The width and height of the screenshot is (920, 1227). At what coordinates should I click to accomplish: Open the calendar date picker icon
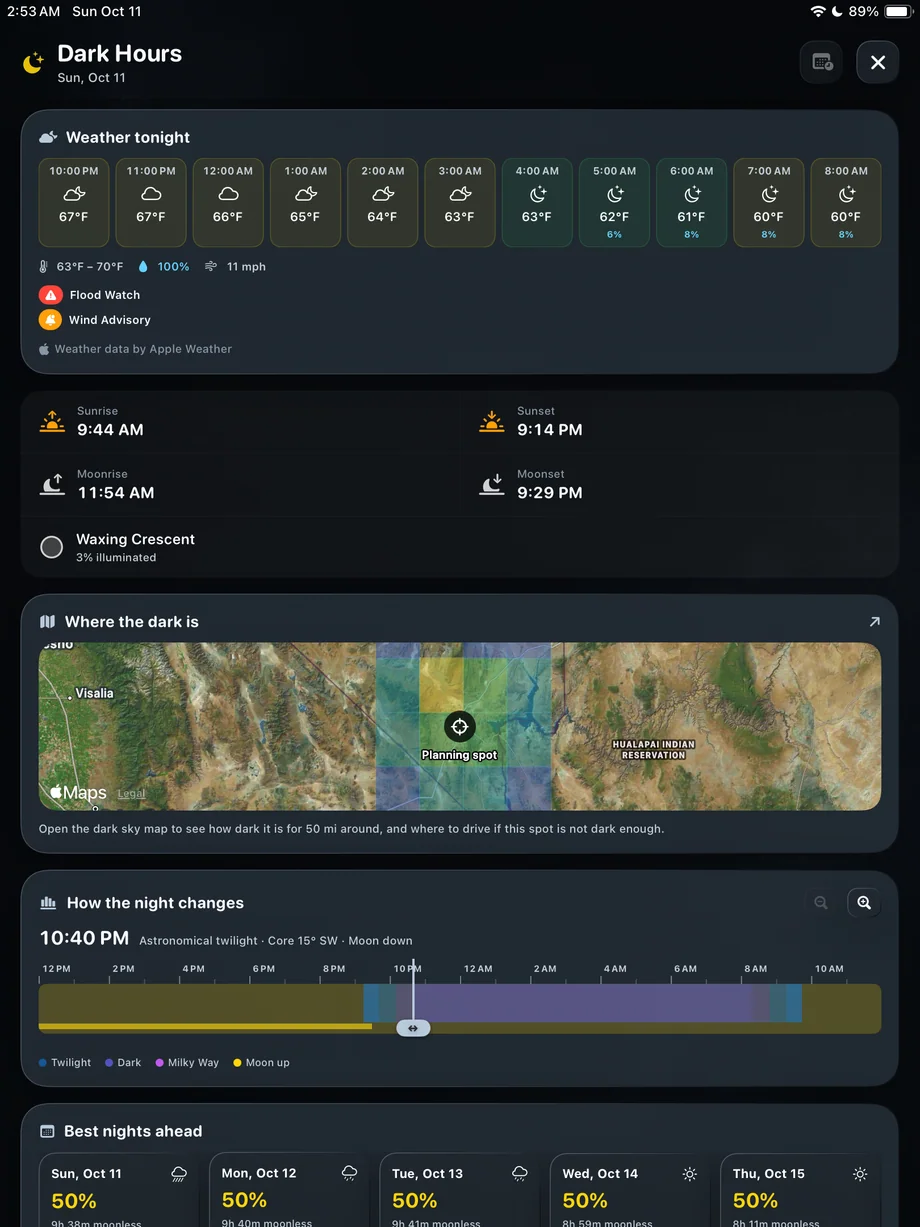coord(821,62)
